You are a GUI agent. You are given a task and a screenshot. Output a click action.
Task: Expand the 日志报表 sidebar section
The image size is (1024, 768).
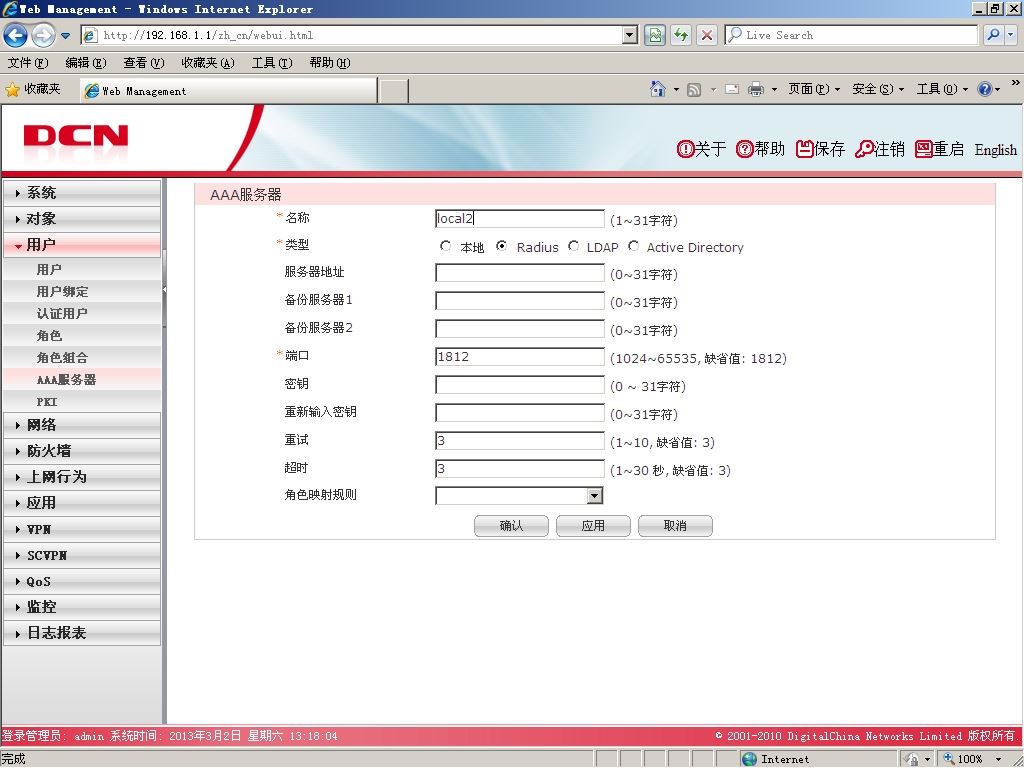82,633
